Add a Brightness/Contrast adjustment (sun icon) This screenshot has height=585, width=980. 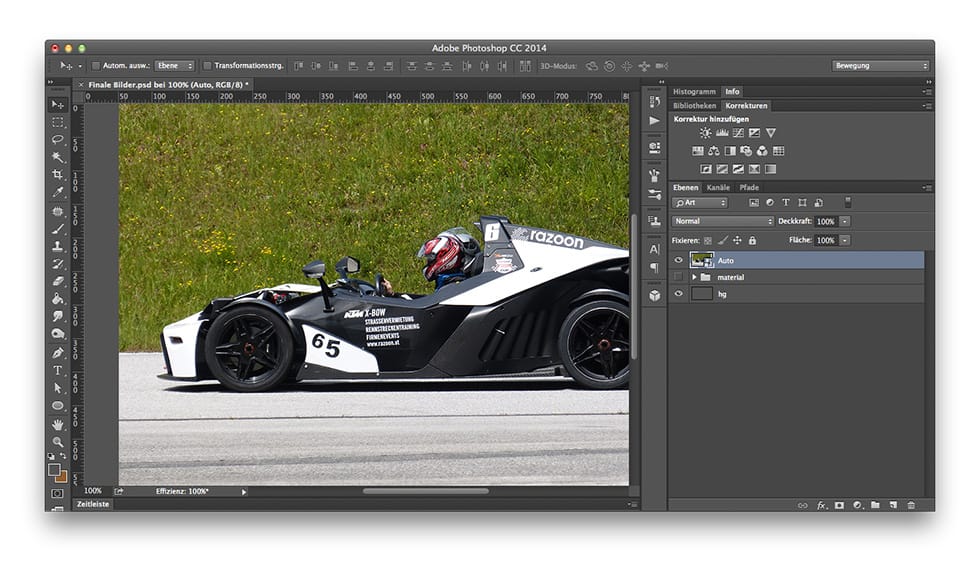pos(705,132)
